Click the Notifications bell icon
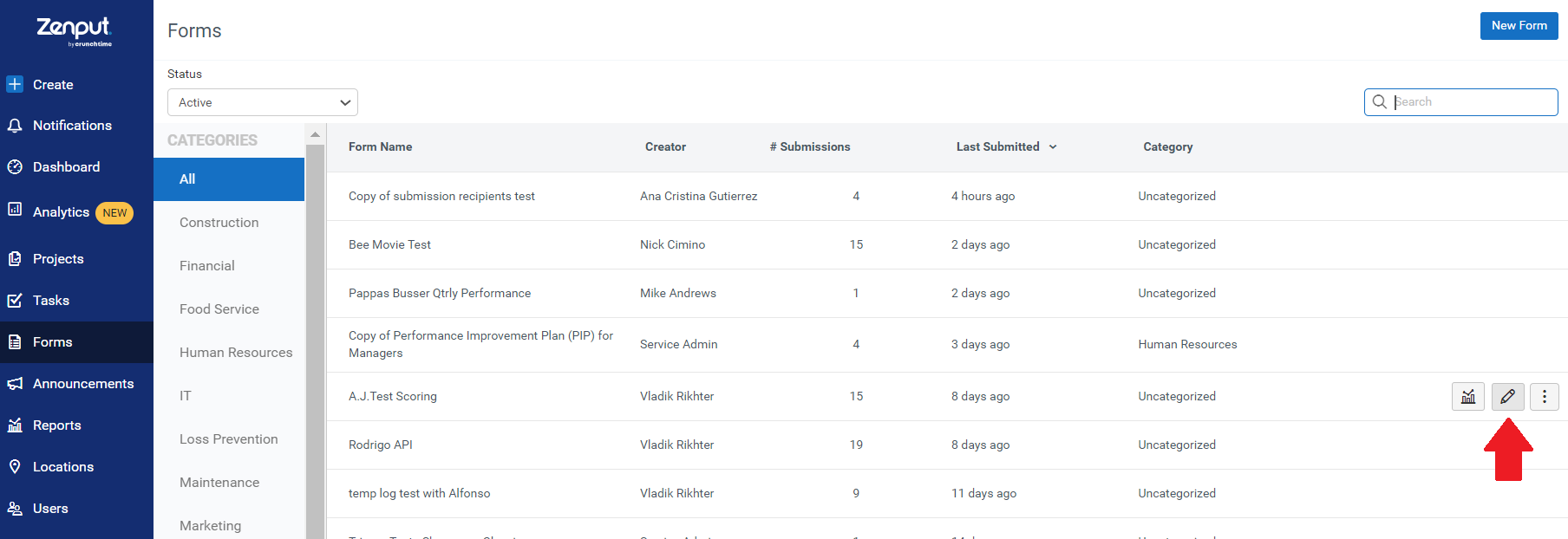Screen dimensions: 1568x539 (x=15, y=126)
